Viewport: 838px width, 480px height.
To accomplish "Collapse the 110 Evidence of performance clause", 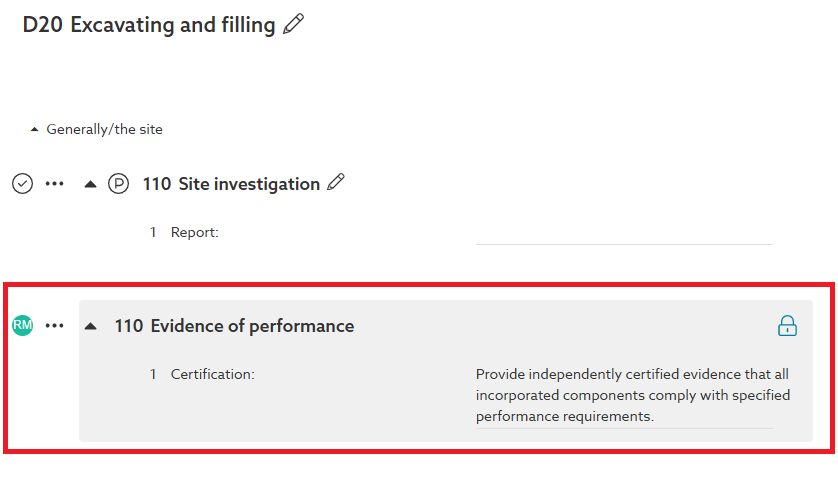I will [x=91, y=326].
